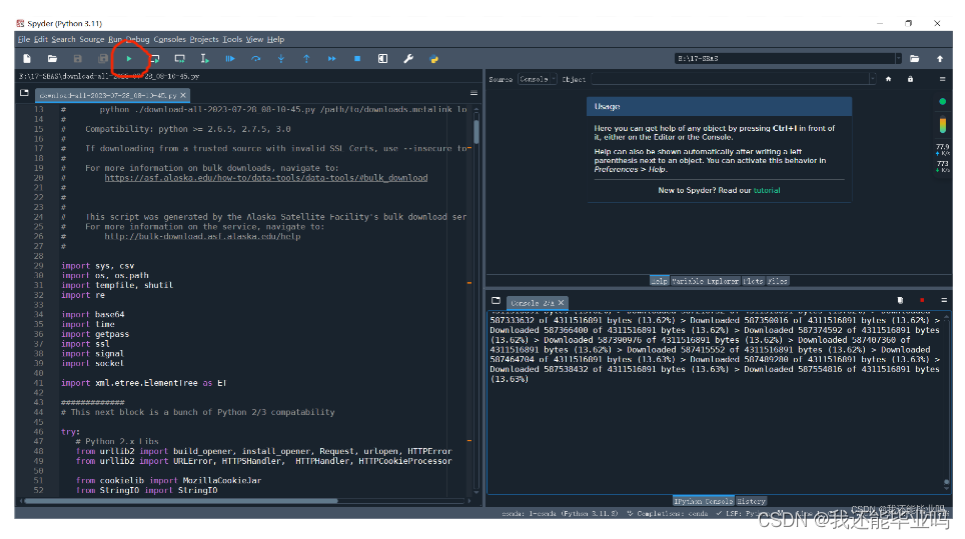
Task: Click conda environment status bar entry
Action: click(x=559, y=513)
